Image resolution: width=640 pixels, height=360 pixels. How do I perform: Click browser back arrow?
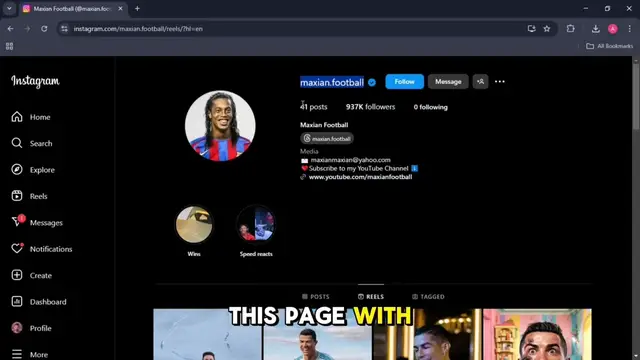tap(11, 29)
